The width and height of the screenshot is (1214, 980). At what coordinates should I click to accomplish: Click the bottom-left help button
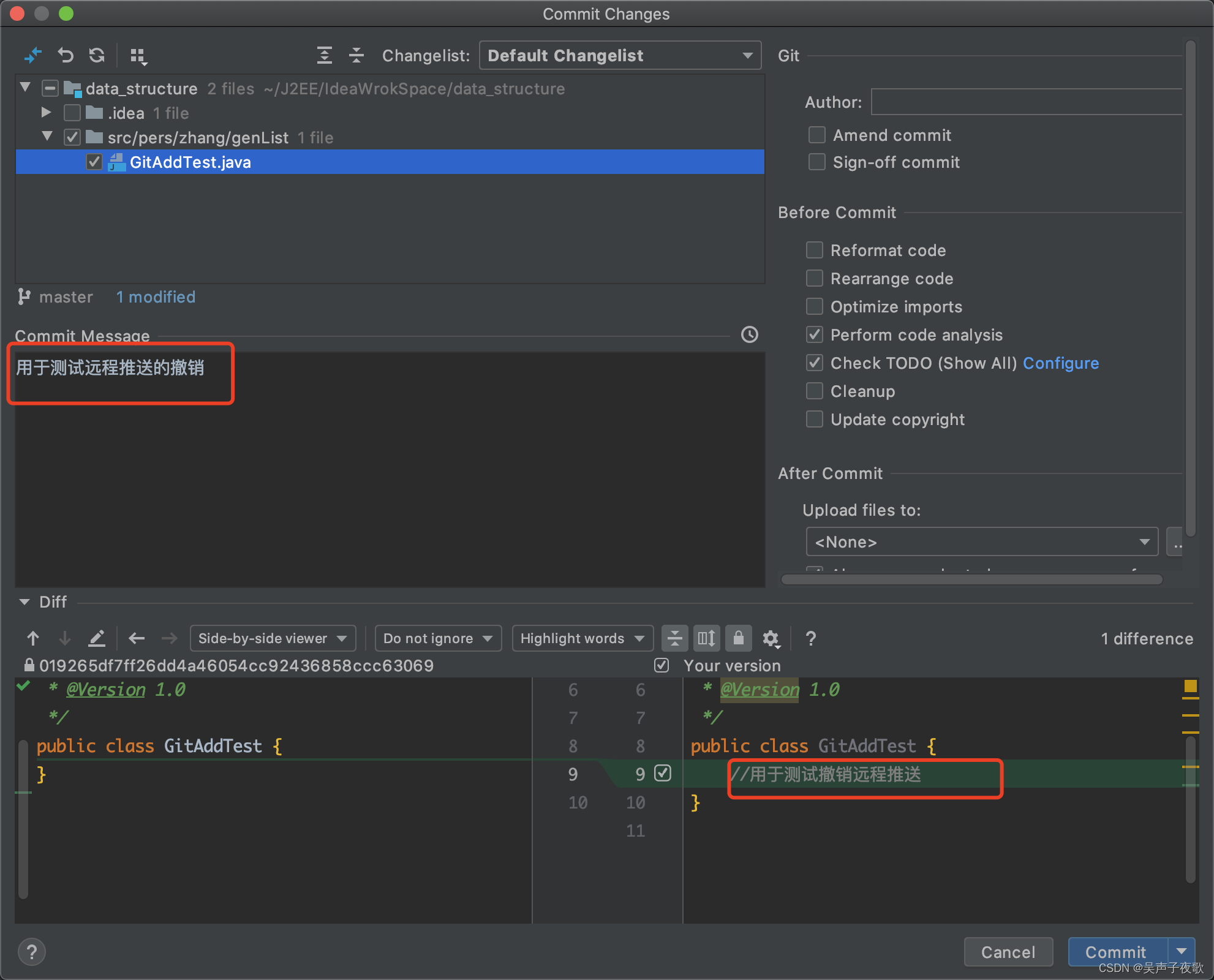pyautogui.click(x=32, y=952)
